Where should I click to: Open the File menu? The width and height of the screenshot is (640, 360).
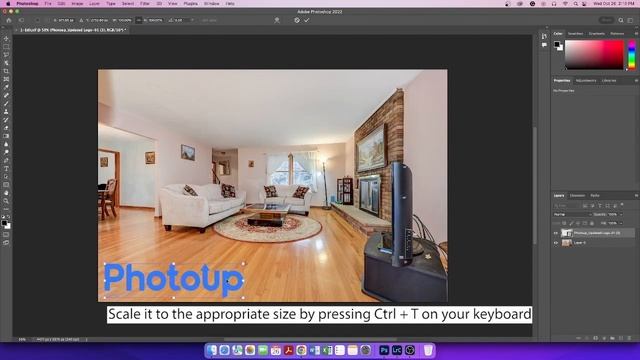pyautogui.click(x=48, y=3)
